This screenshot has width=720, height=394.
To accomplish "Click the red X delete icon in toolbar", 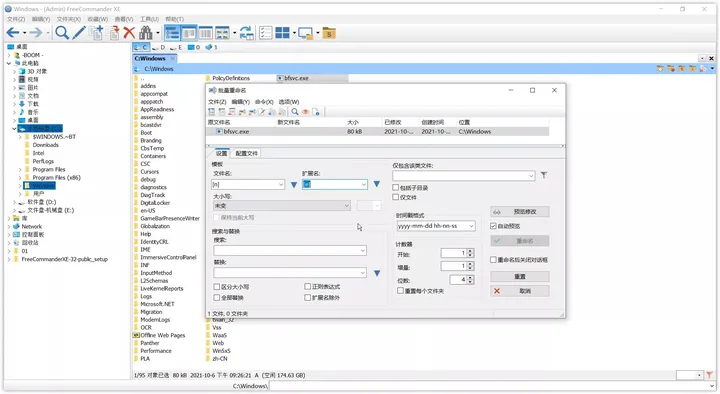I will pos(129,33).
